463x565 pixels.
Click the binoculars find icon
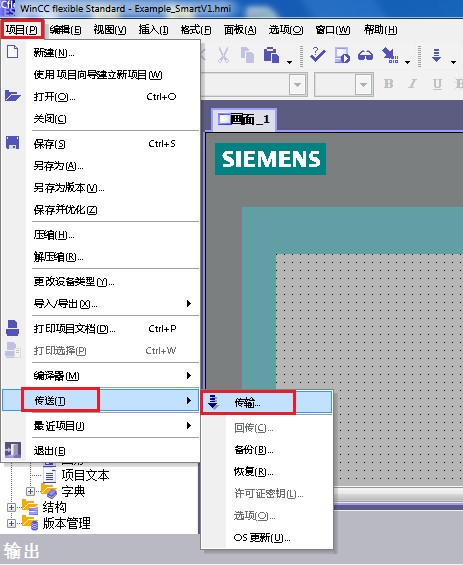click(365, 56)
